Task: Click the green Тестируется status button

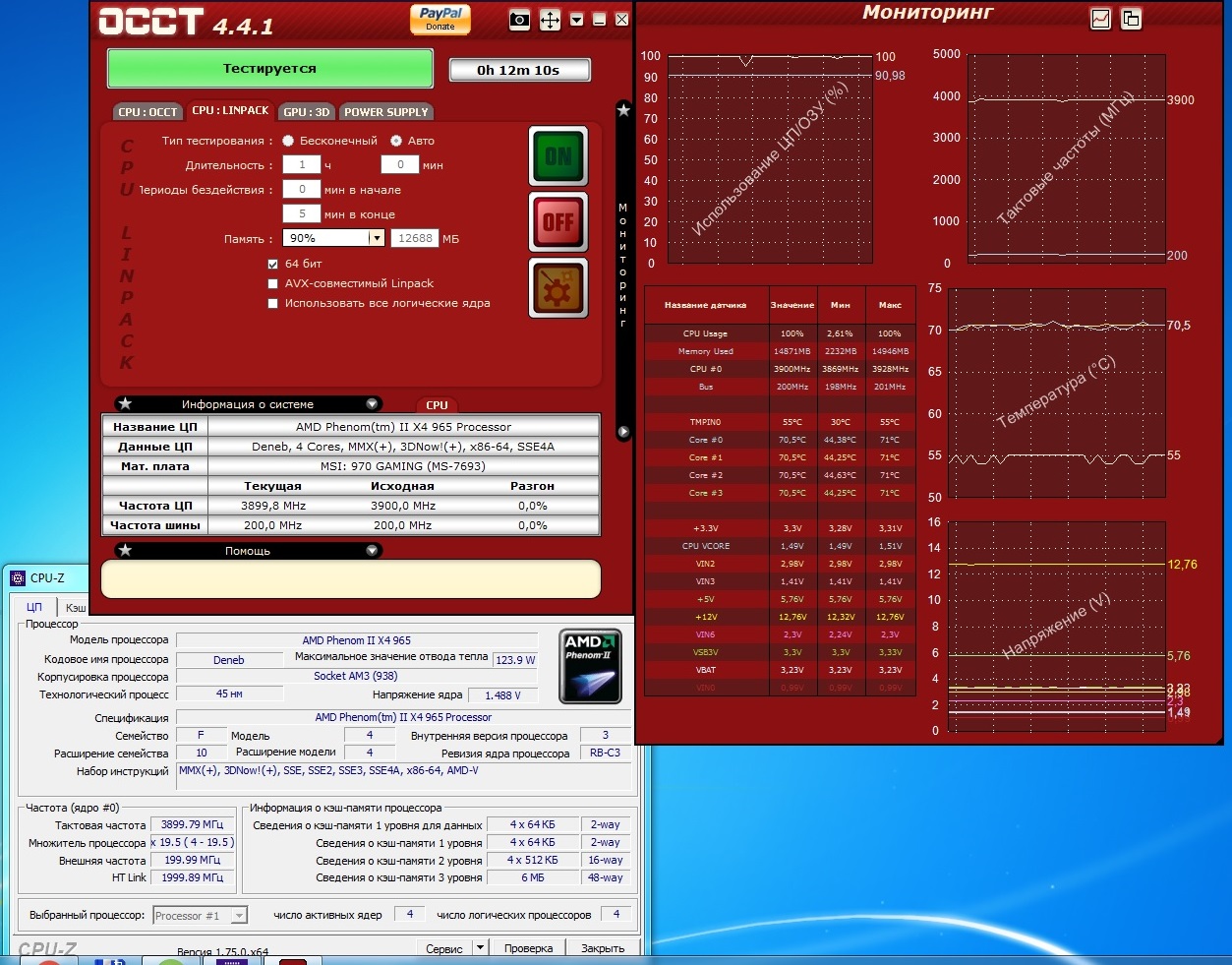Action: point(269,69)
